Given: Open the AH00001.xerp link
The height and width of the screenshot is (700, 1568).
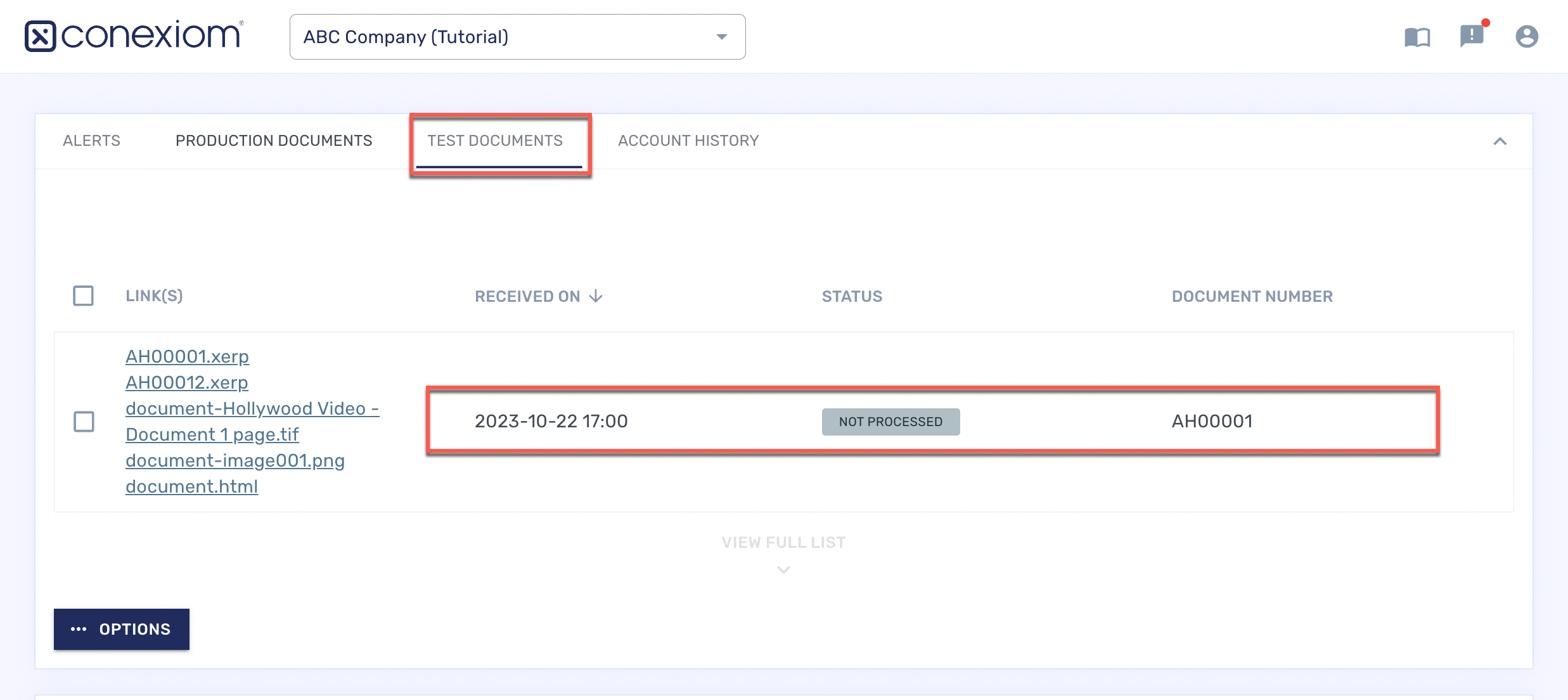Looking at the screenshot, I should 187,356.
